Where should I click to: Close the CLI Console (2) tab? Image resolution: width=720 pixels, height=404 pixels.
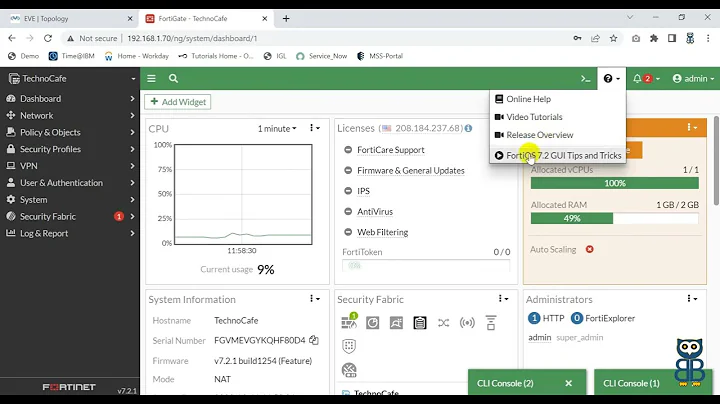[568, 383]
